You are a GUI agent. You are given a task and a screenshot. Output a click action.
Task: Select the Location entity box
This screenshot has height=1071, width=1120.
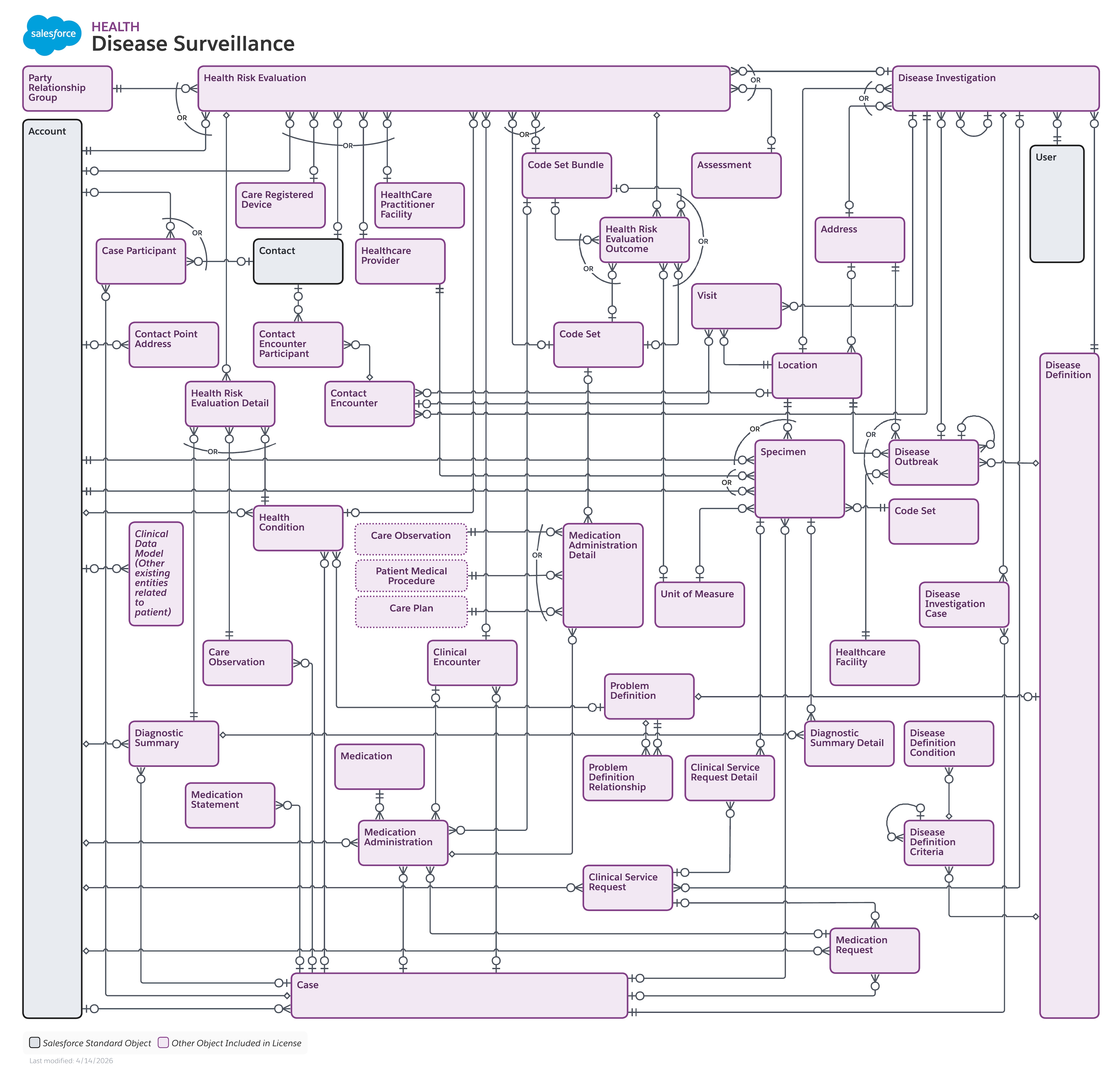coord(816,376)
